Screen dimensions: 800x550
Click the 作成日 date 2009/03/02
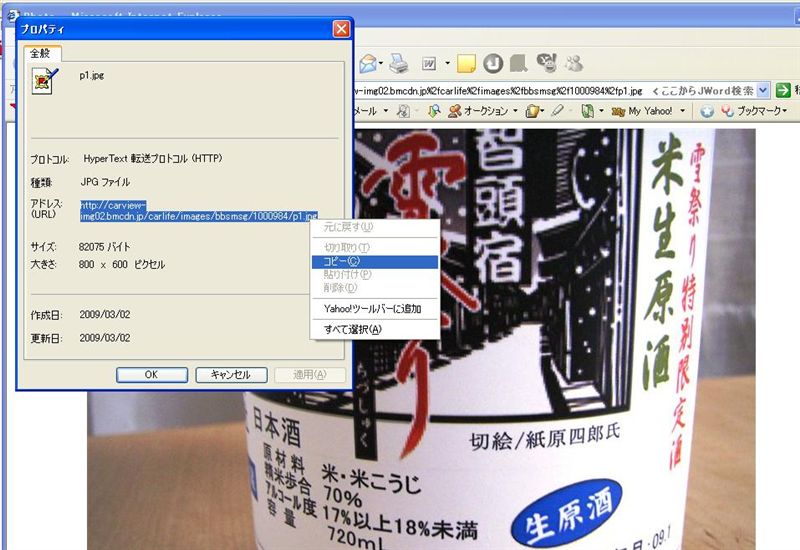[x=105, y=315]
